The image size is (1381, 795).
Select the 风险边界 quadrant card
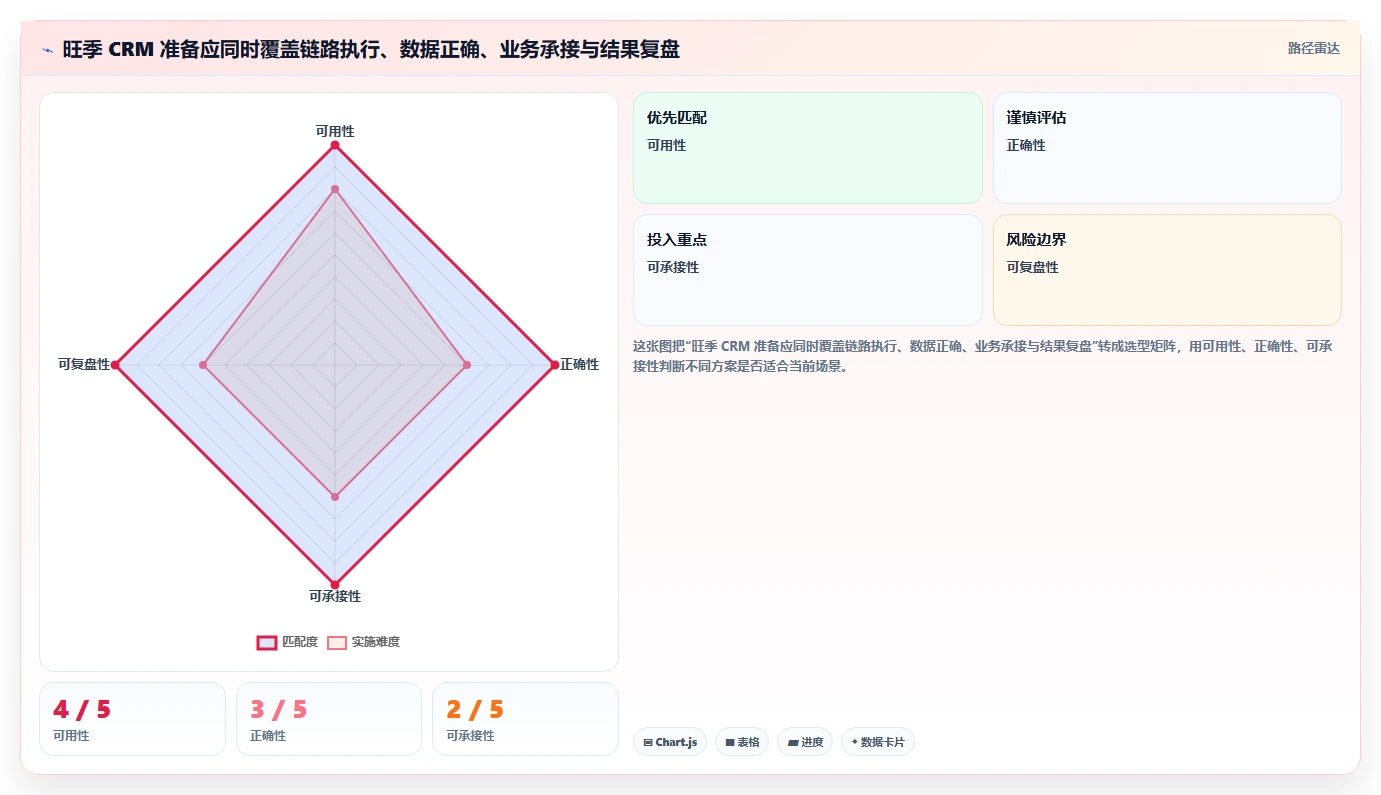coord(1167,270)
